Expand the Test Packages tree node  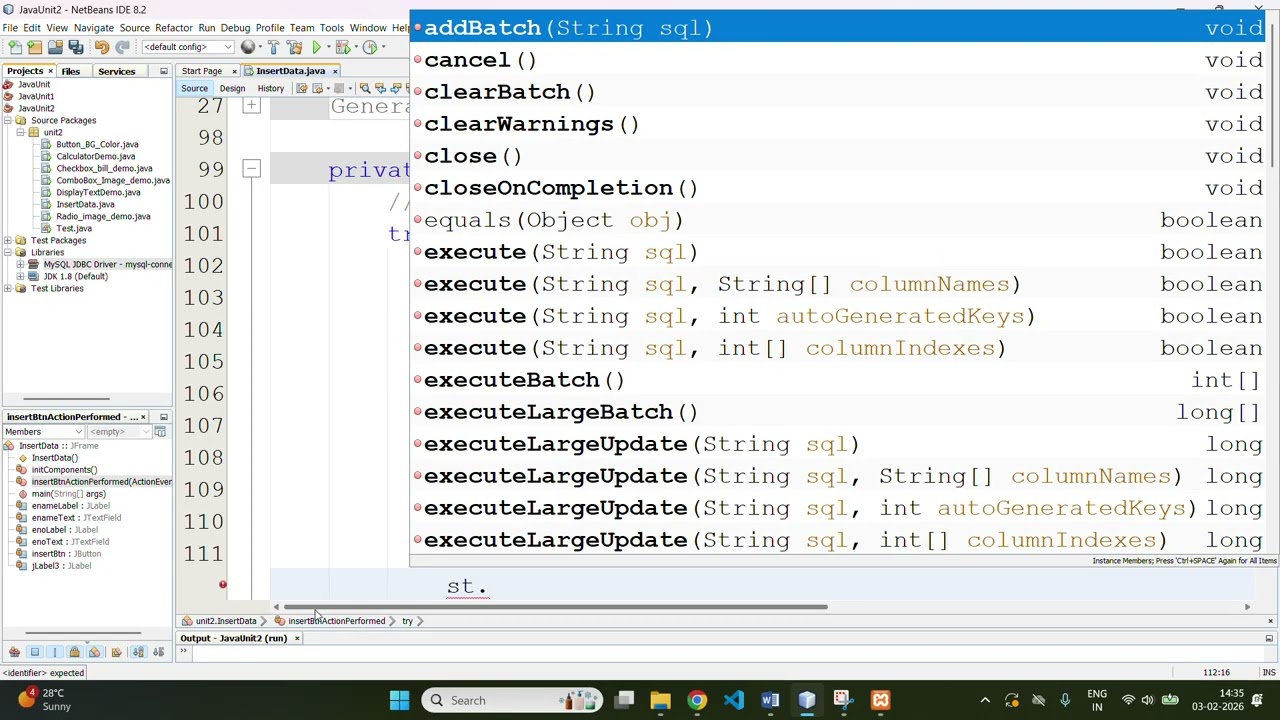coord(8,240)
